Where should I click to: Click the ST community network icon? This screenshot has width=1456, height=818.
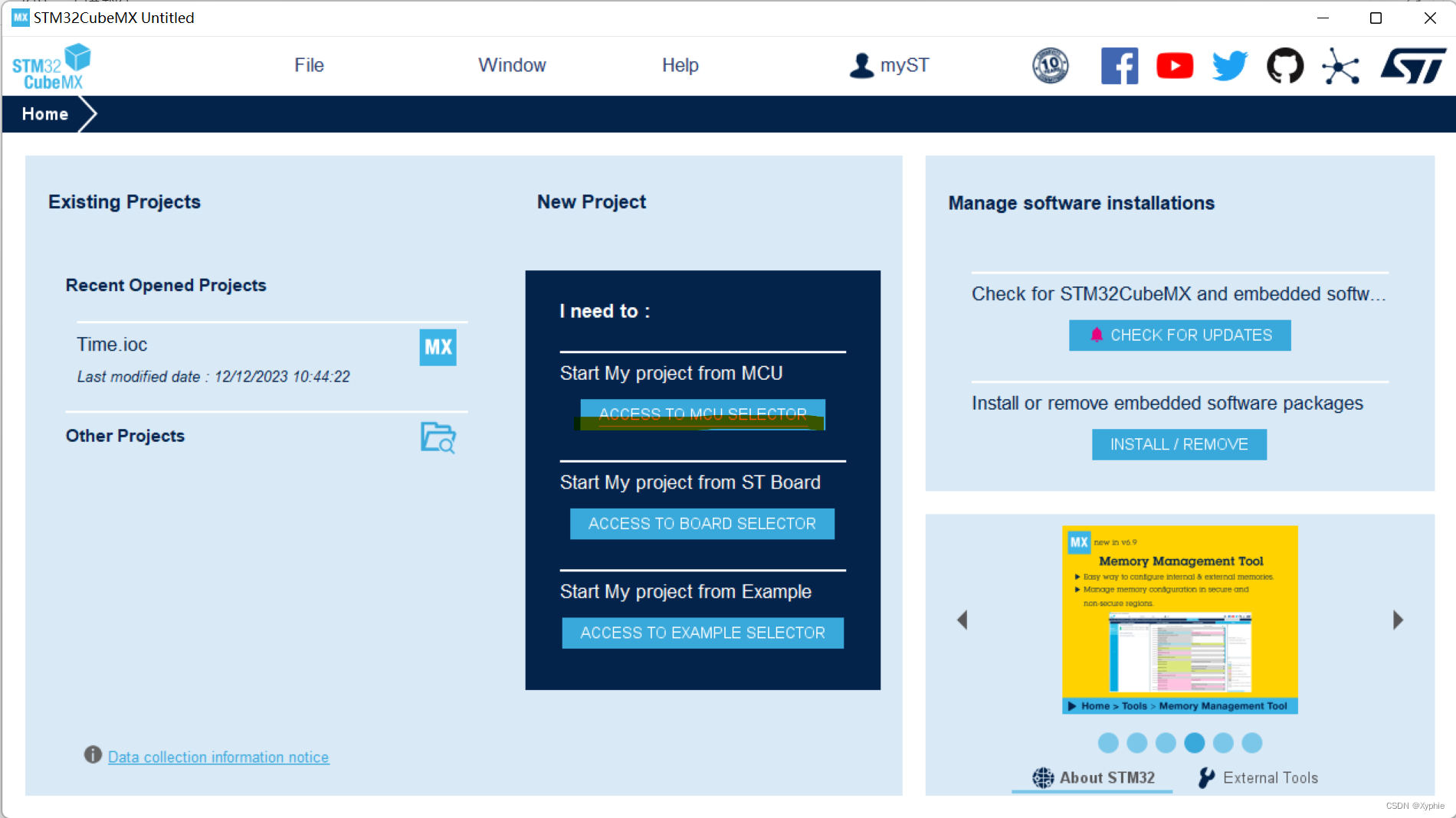click(1341, 66)
